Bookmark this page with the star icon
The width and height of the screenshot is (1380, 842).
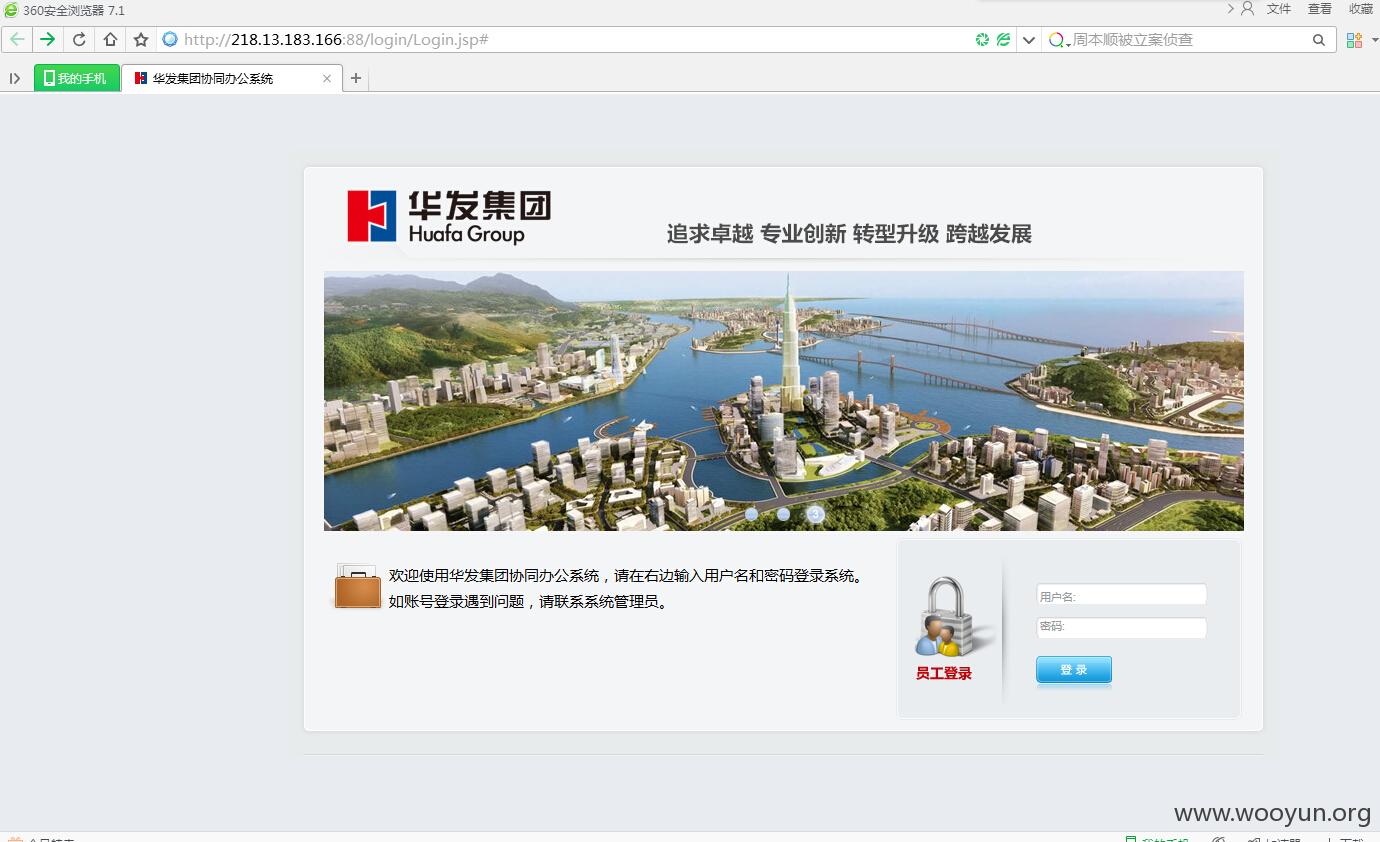141,40
